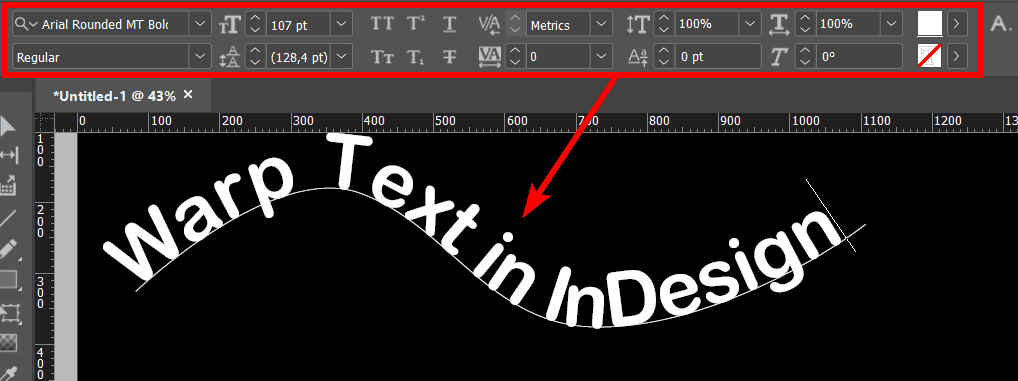This screenshot has height=381, width=1018.
Task: Open the fill color options arrow
Action: click(x=957, y=25)
